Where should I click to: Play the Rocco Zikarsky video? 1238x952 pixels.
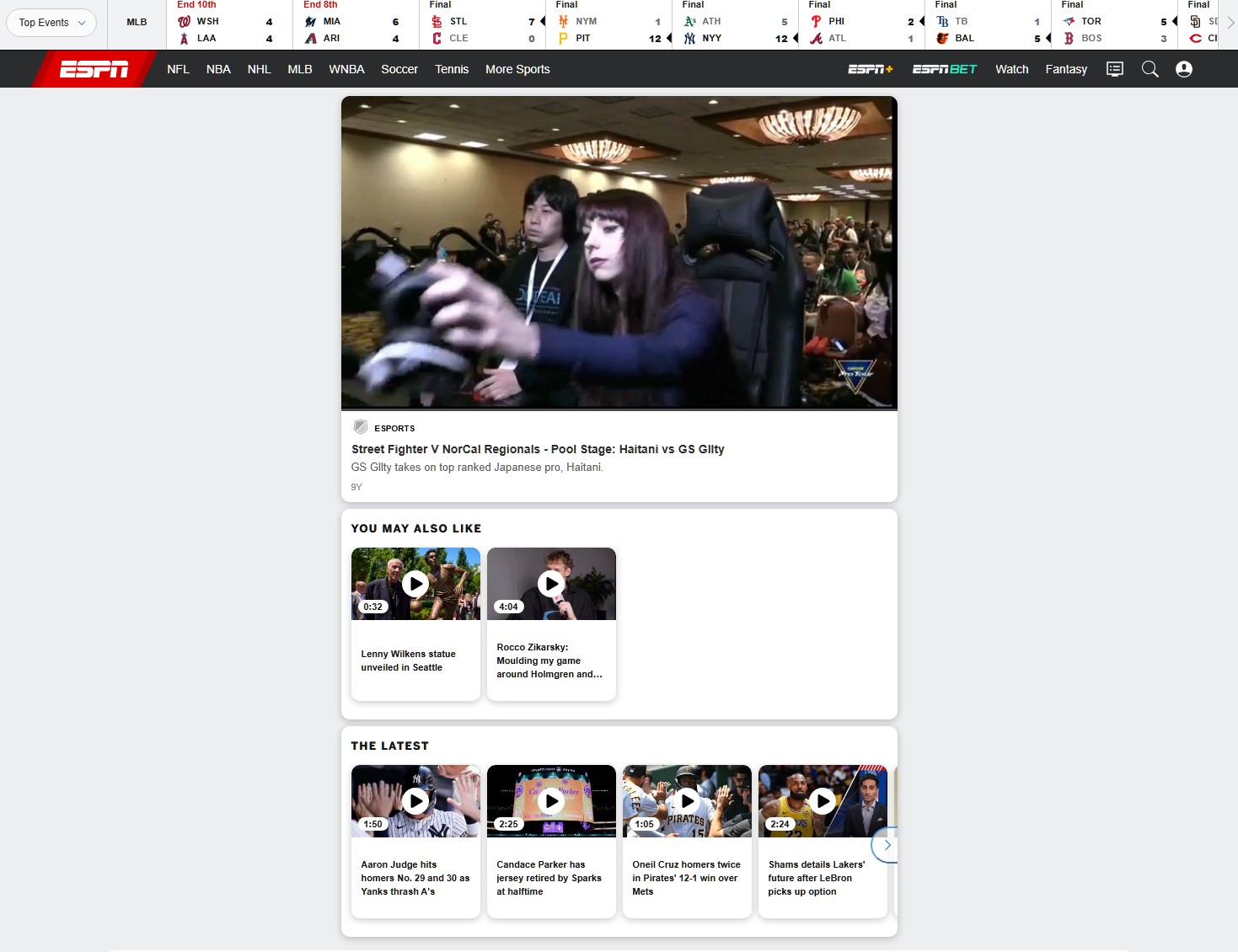[x=551, y=583]
